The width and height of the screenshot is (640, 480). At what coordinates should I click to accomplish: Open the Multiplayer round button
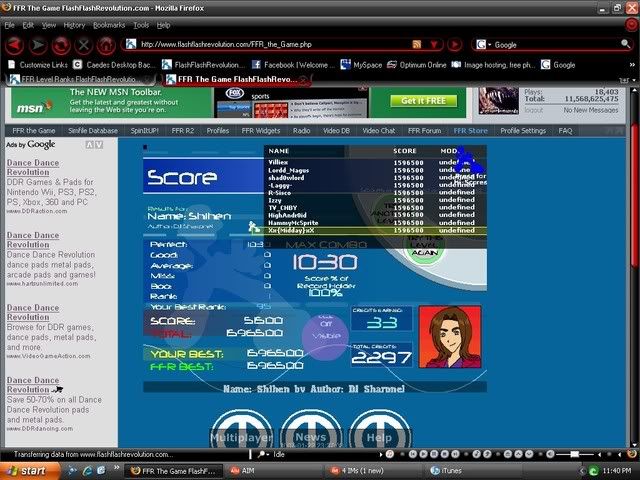[241, 431]
